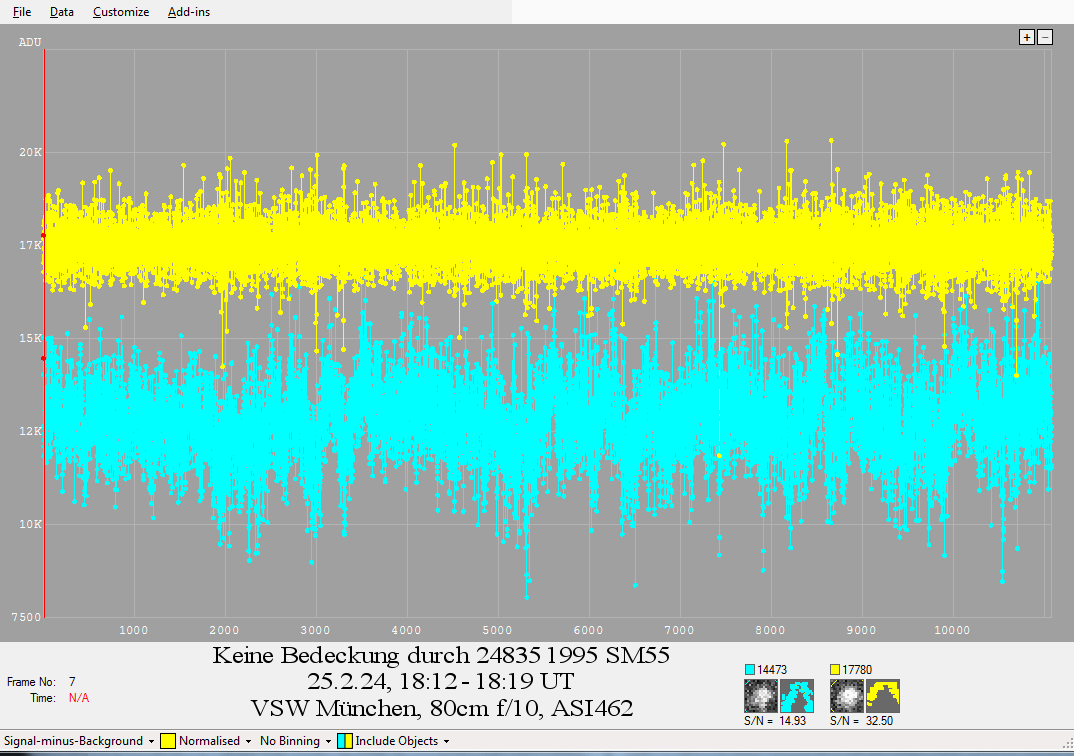The width and height of the screenshot is (1074, 756).
Task: Open the Add-ins menu
Action: point(189,12)
